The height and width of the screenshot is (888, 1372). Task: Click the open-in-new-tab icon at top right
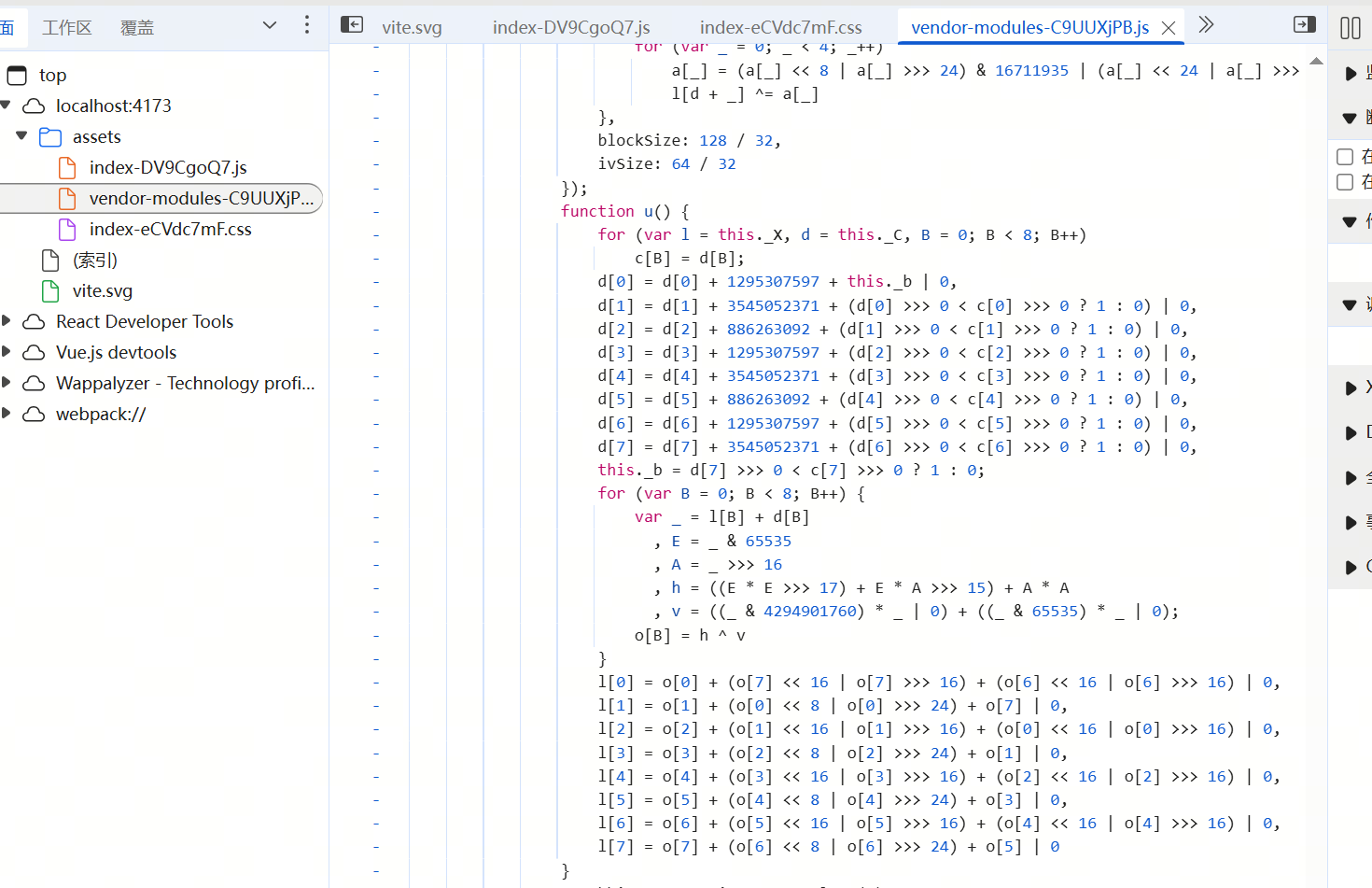point(1304,24)
